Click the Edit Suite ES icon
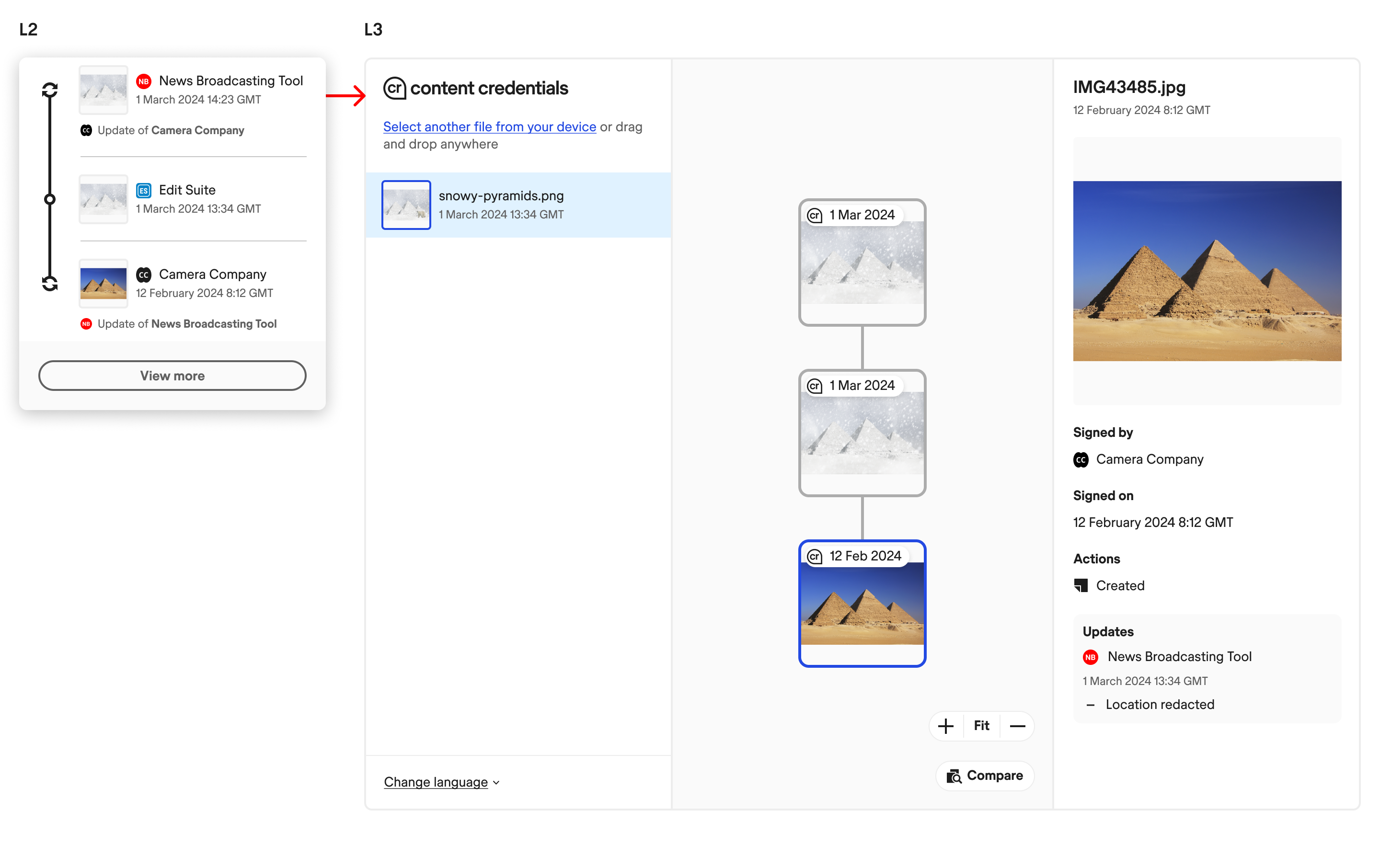Viewport: 1380px width, 868px height. 143,190
